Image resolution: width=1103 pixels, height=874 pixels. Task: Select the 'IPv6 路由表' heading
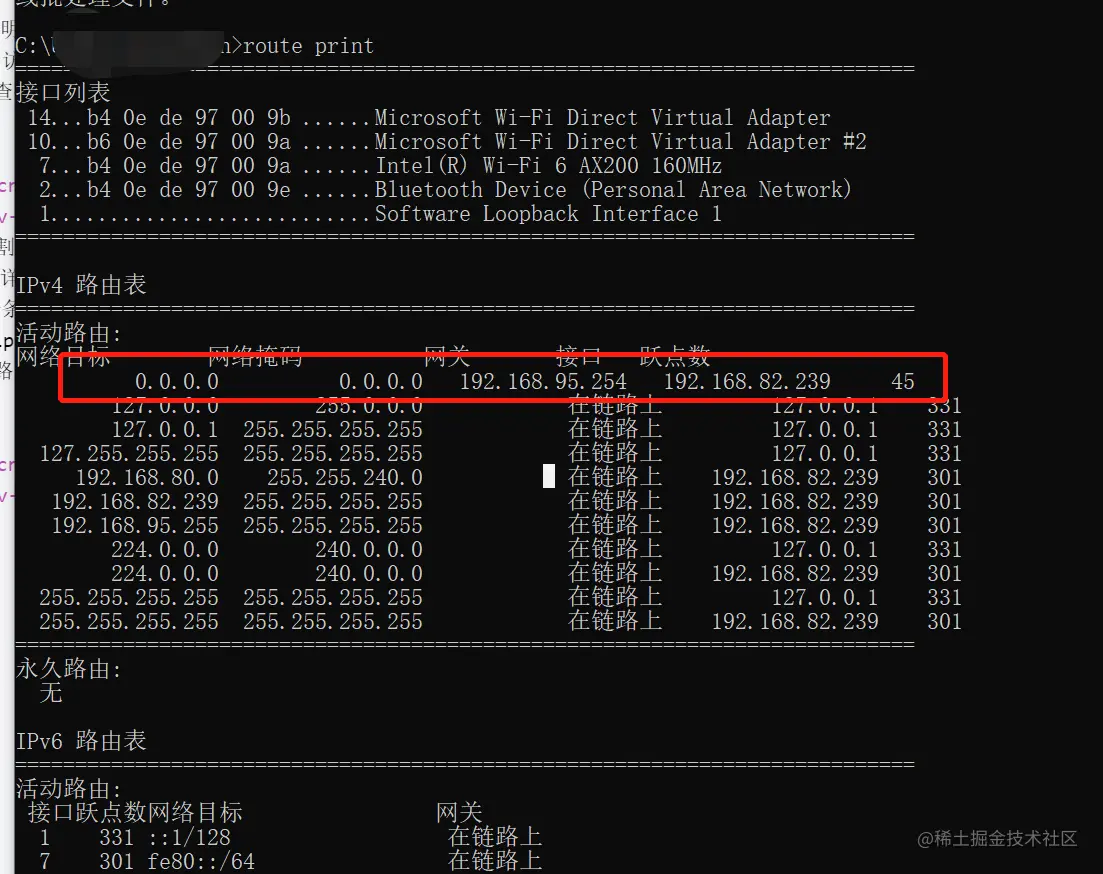click(x=81, y=741)
